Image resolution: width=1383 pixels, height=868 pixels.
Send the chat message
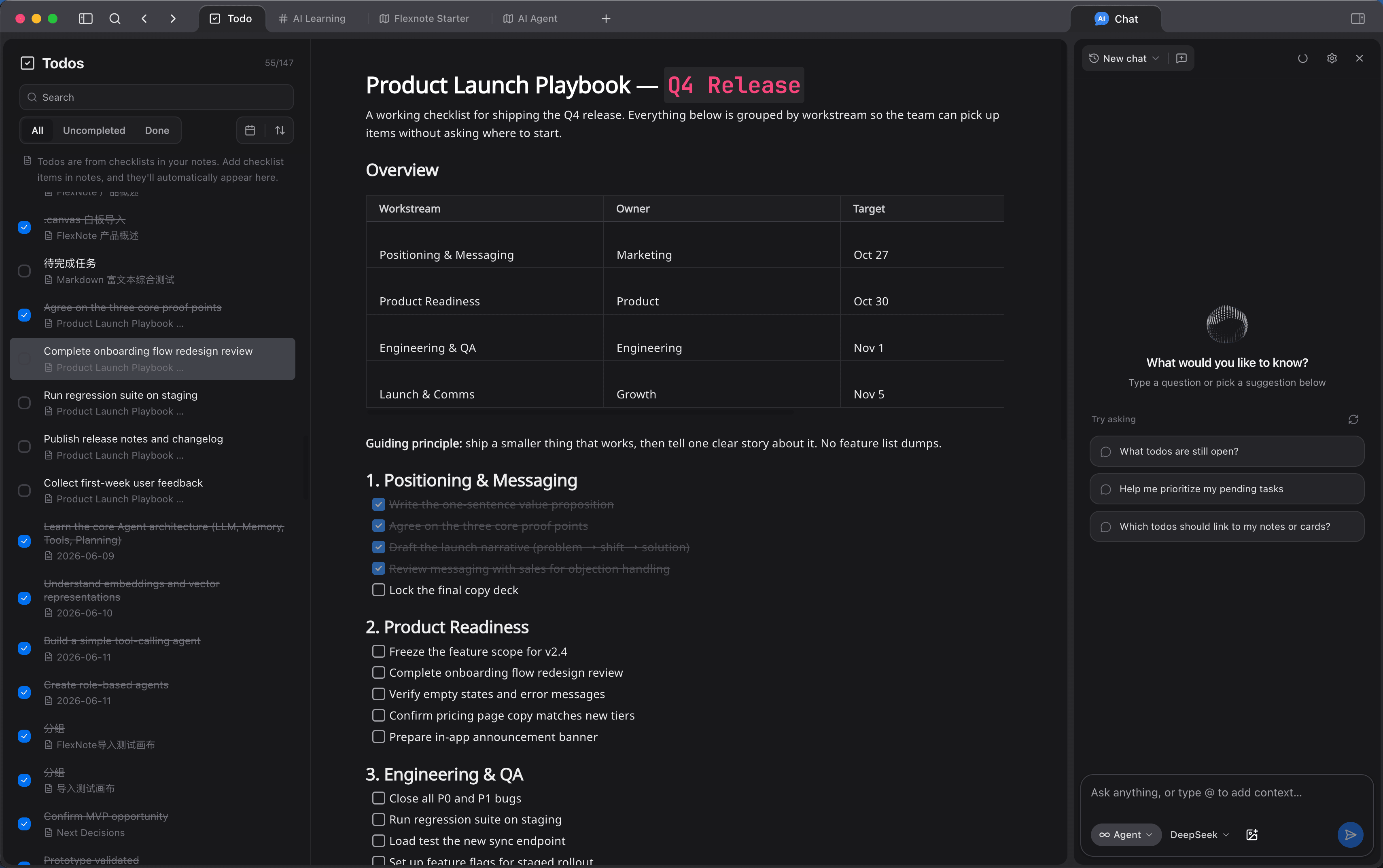click(1350, 835)
